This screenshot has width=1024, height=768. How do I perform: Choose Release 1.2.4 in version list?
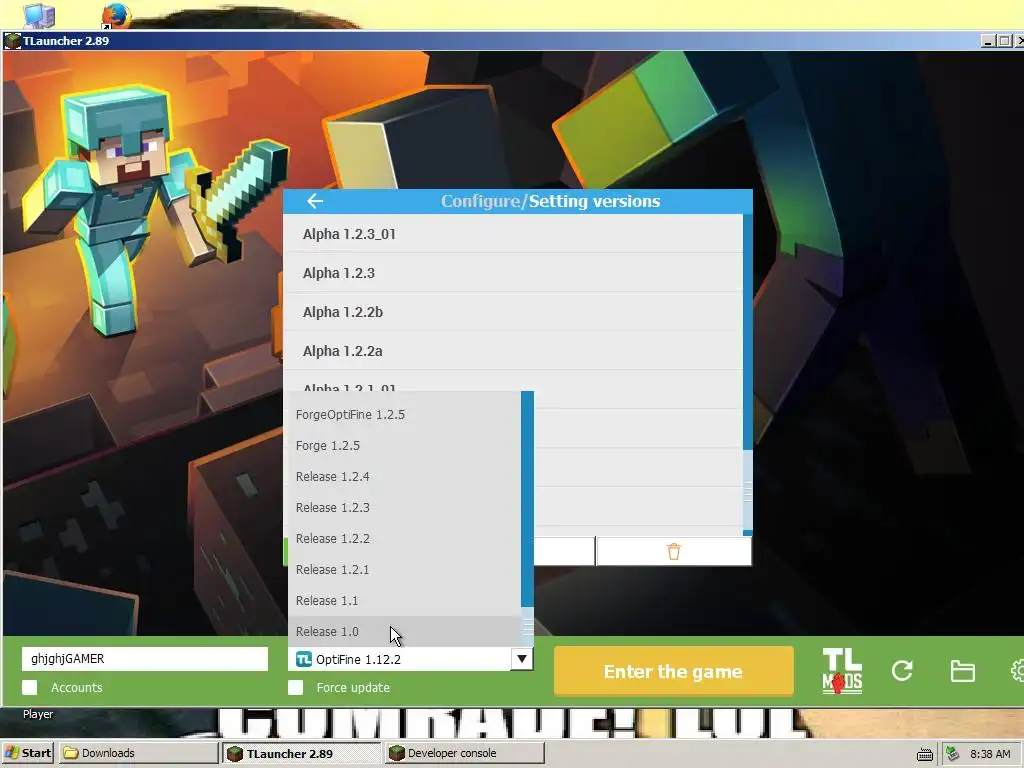click(x=404, y=477)
